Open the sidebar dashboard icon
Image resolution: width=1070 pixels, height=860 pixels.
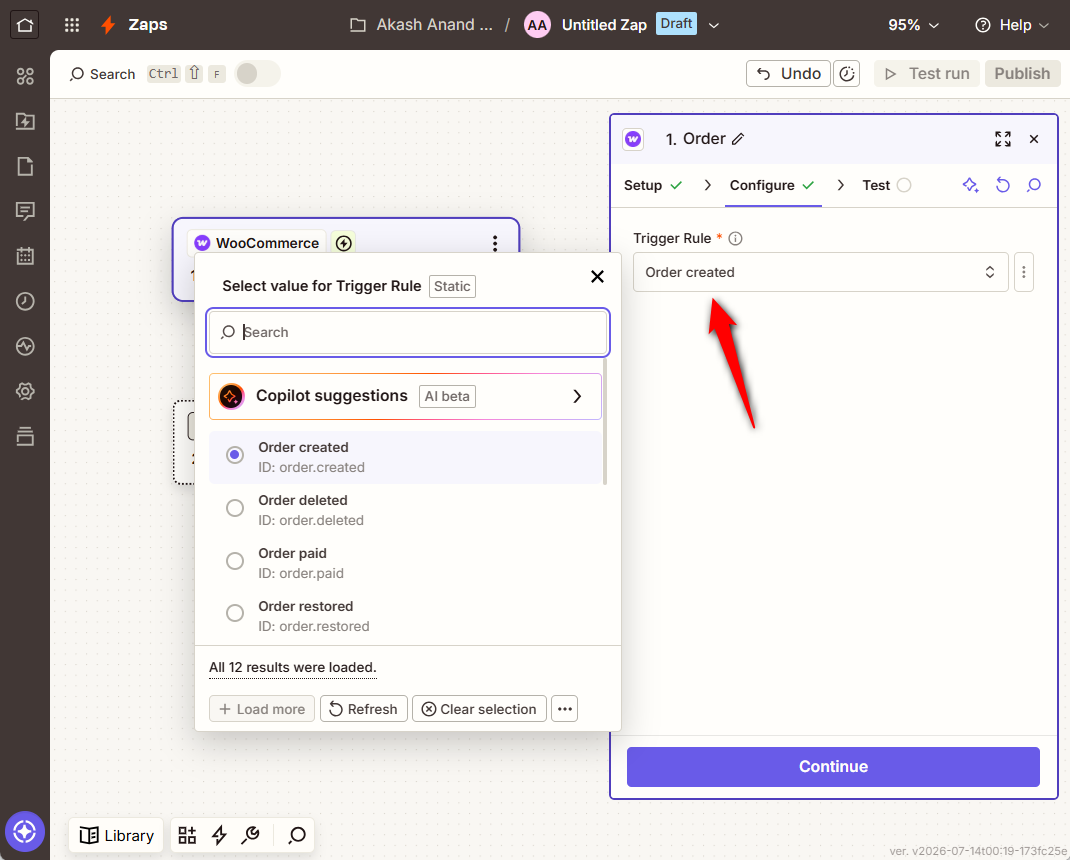25,76
